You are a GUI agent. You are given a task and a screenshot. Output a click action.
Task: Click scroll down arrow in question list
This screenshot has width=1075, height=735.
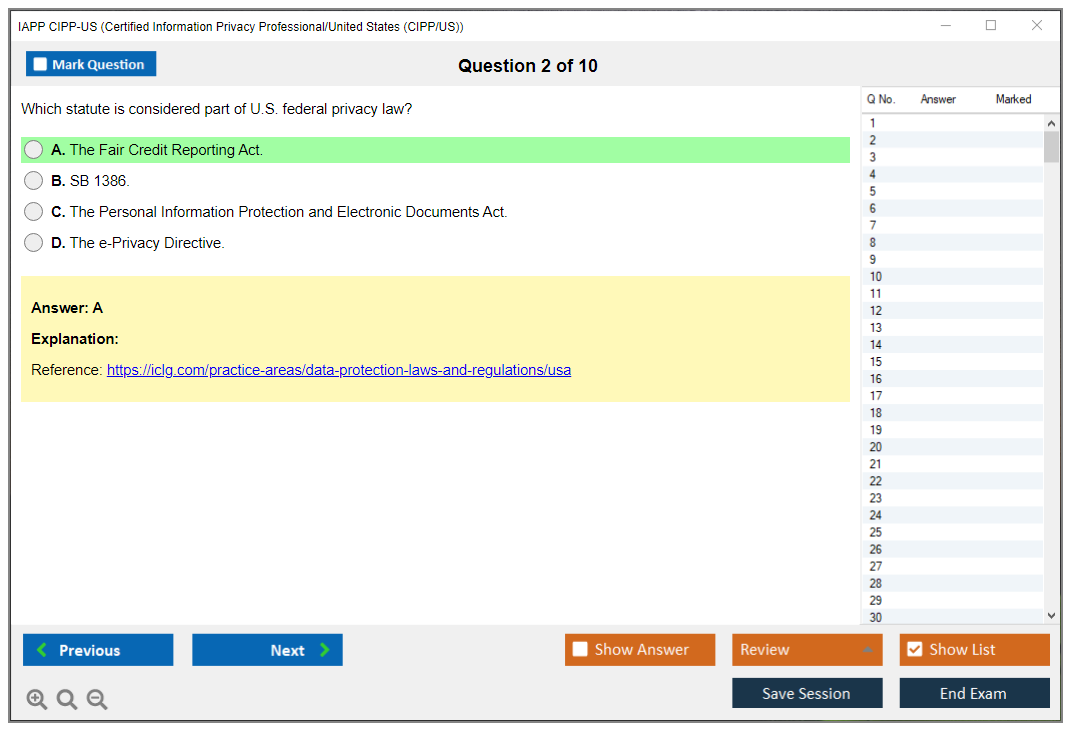pyautogui.click(x=1050, y=616)
